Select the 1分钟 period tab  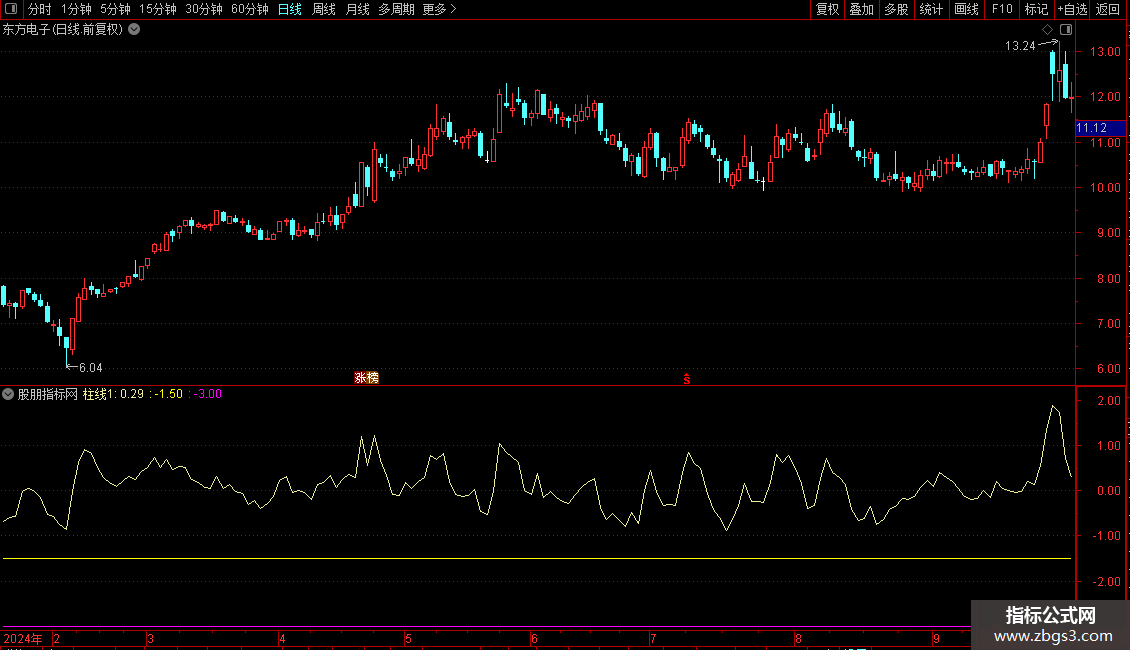click(x=76, y=9)
